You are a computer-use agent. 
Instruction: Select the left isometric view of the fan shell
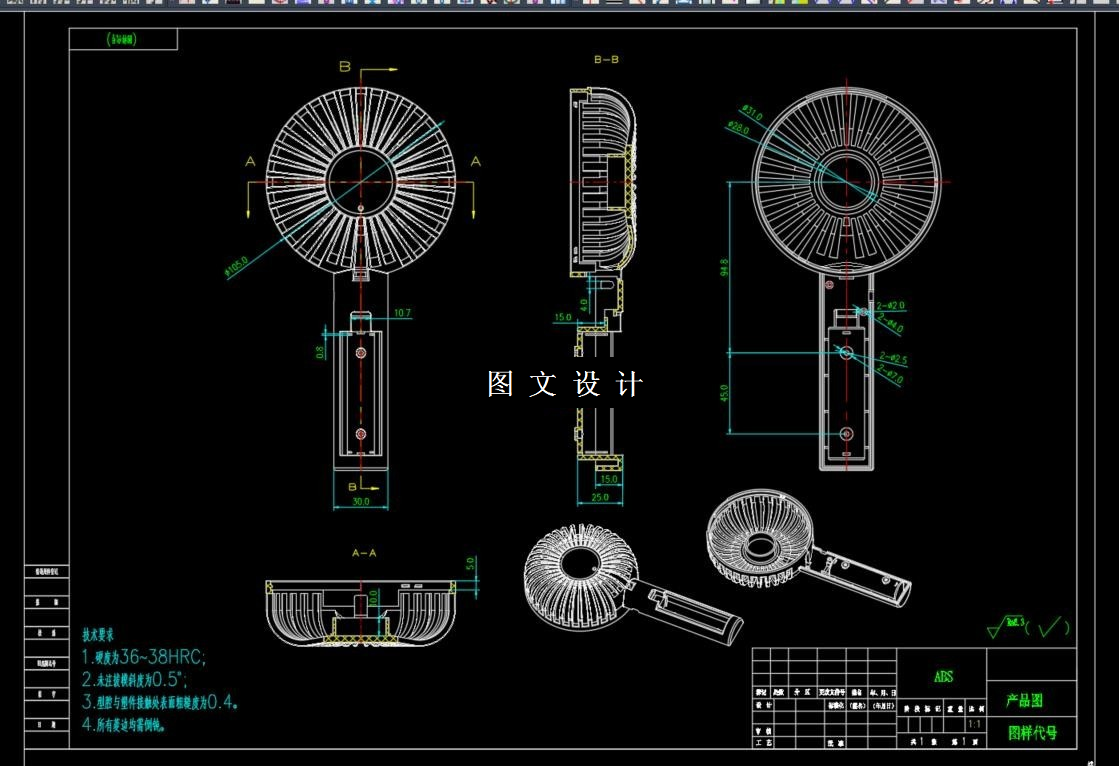(x=632, y=584)
